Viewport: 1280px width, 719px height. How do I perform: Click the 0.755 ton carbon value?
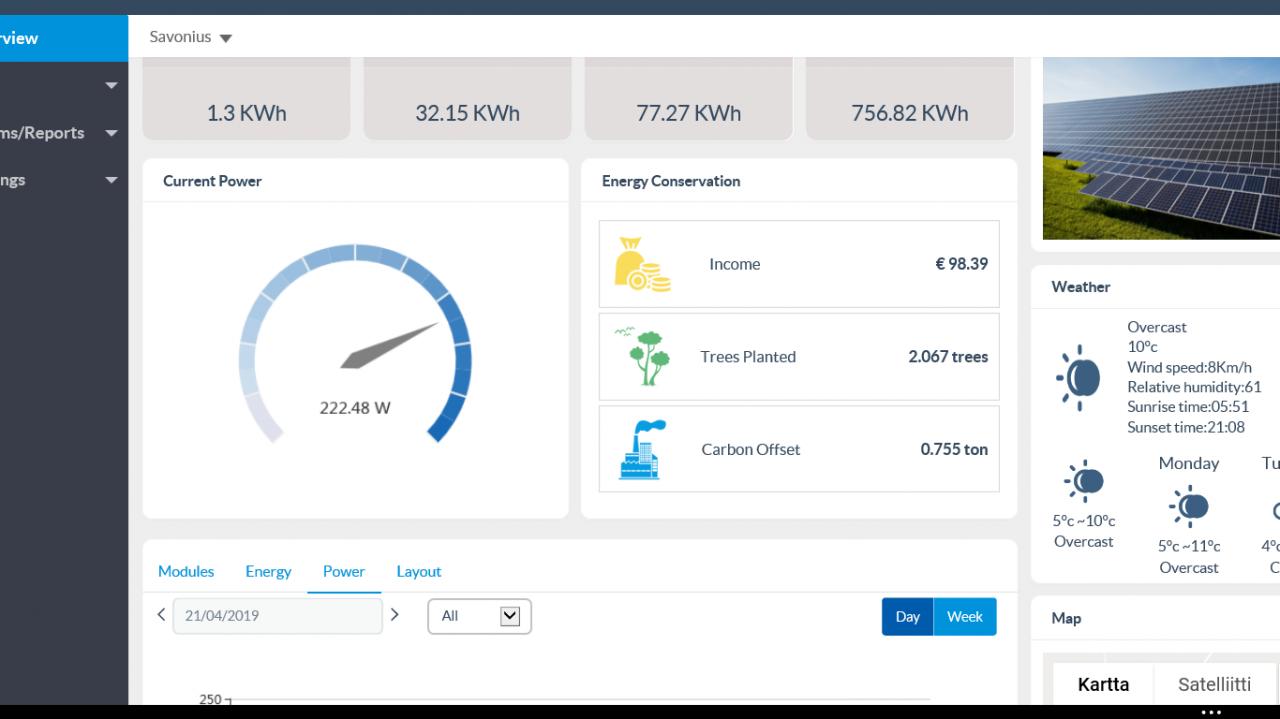(x=954, y=450)
